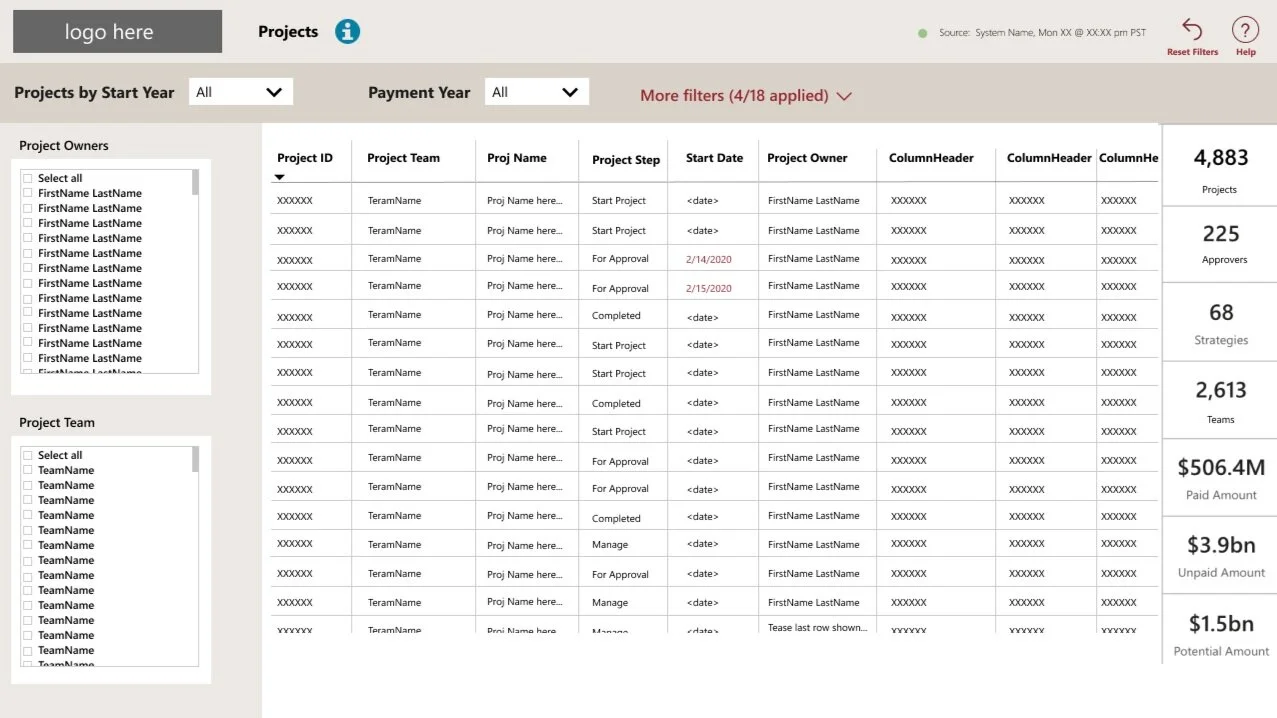Image resolution: width=1277 pixels, height=718 pixels.
Task: Select the $506.4M Paid Amount card
Action: click(1218, 478)
